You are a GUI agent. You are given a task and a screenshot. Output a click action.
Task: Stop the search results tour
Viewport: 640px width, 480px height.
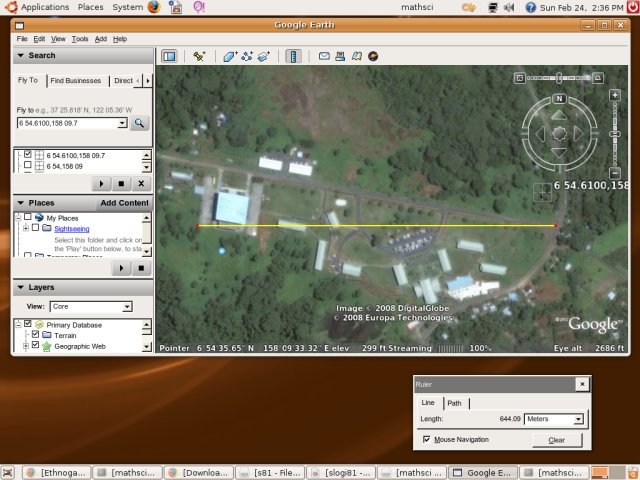(121, 184)
